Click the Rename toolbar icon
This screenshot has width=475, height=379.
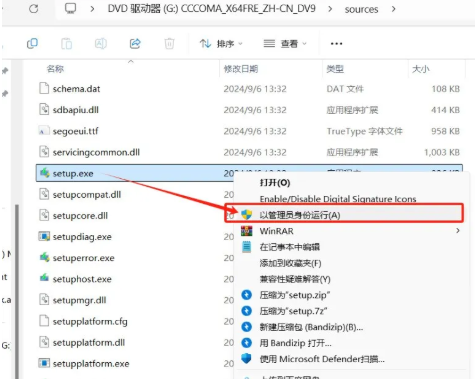[101, 43]
